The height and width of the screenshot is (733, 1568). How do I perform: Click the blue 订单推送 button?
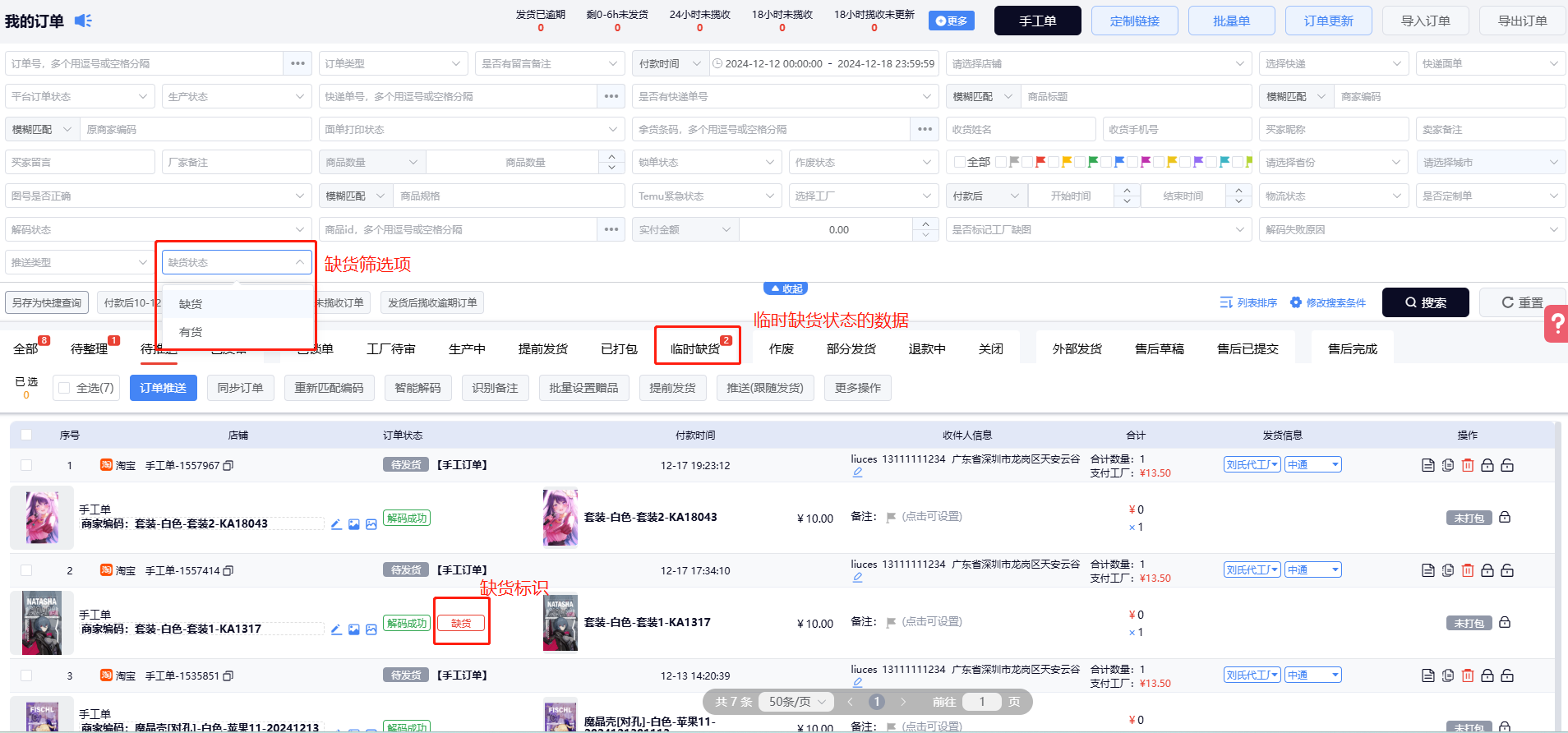tap(164, 388)
